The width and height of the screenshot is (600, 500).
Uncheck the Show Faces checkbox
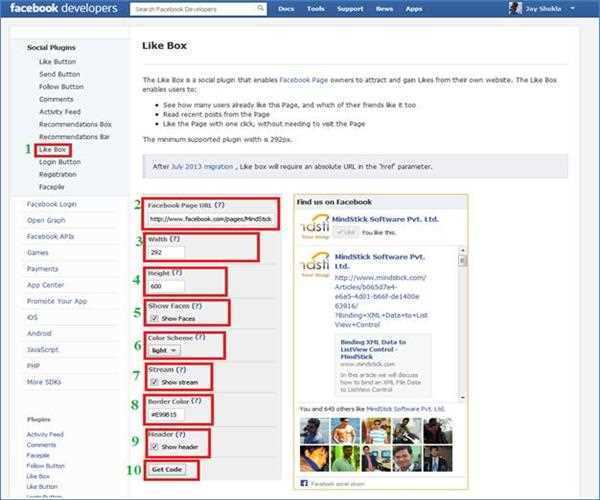tap(154, 317)
